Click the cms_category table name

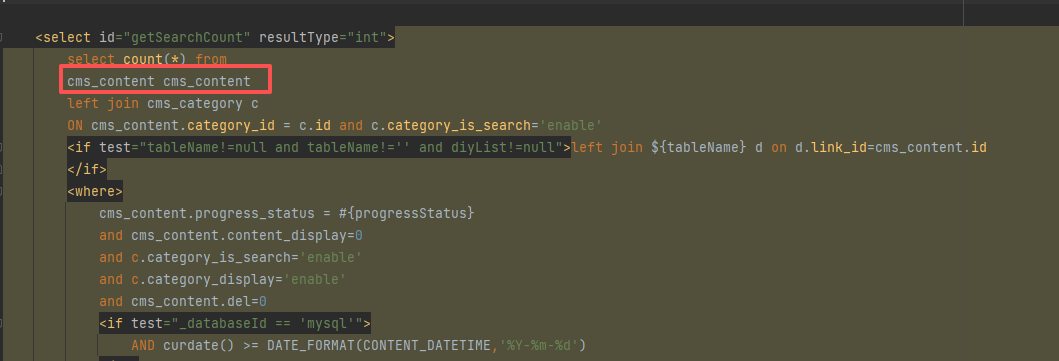[195, 104]
